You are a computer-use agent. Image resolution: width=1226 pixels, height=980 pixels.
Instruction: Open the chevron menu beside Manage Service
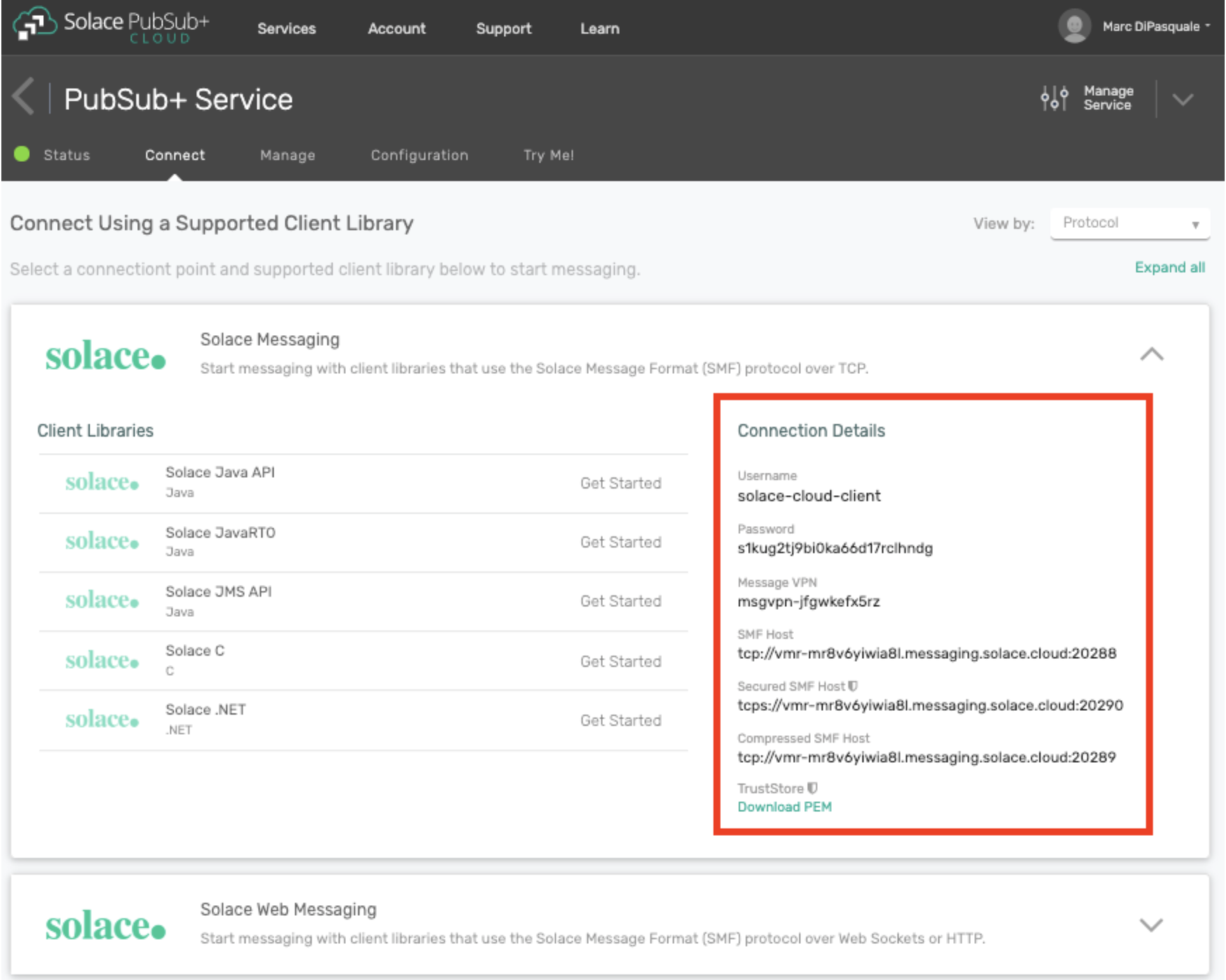[1182, 99]
